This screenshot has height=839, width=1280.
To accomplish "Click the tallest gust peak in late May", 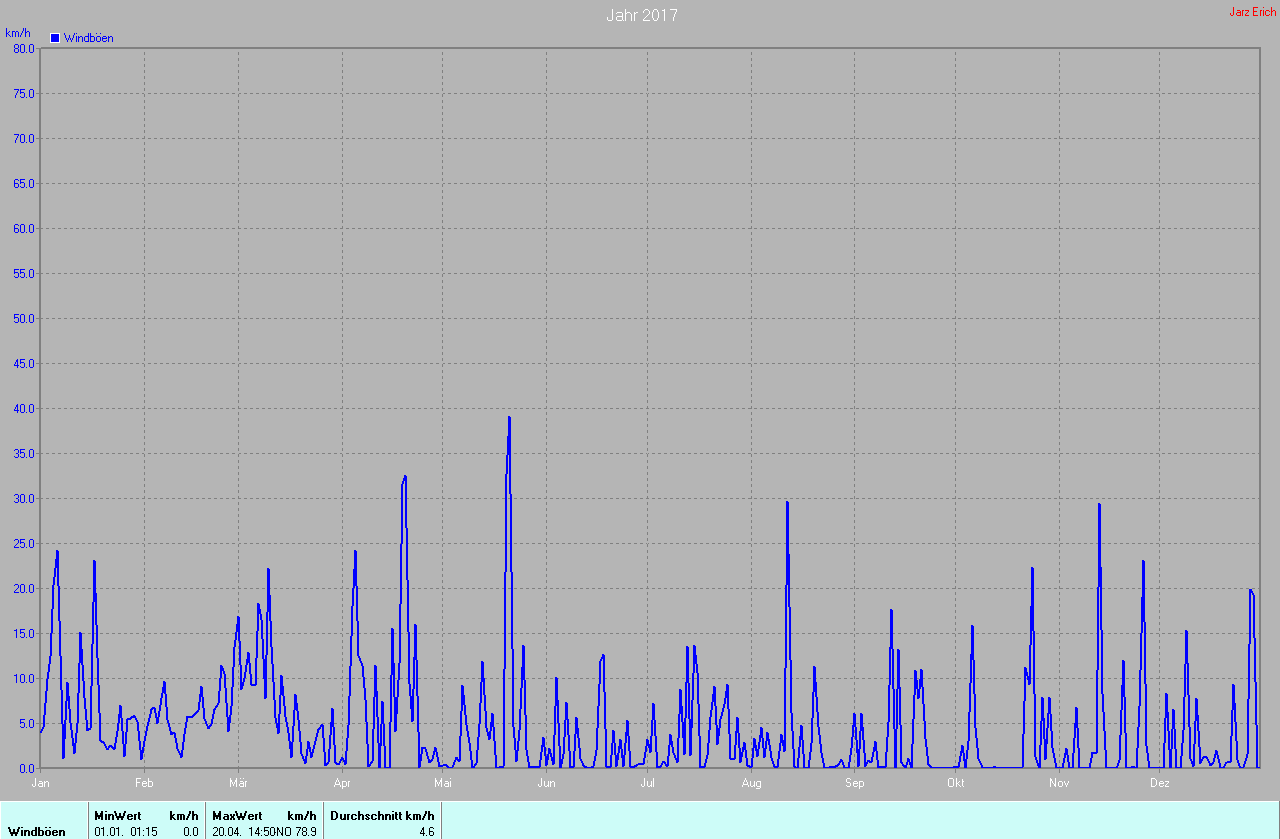I will 509,418.
